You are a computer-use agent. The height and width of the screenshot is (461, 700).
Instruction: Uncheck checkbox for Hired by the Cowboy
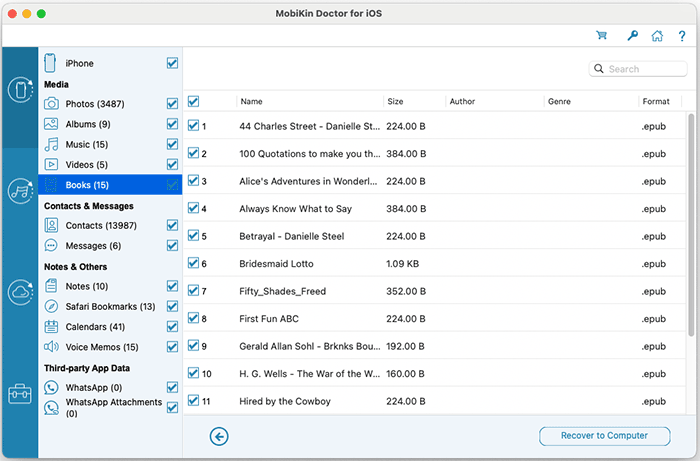pyautogui.click(x=193, y=400)
